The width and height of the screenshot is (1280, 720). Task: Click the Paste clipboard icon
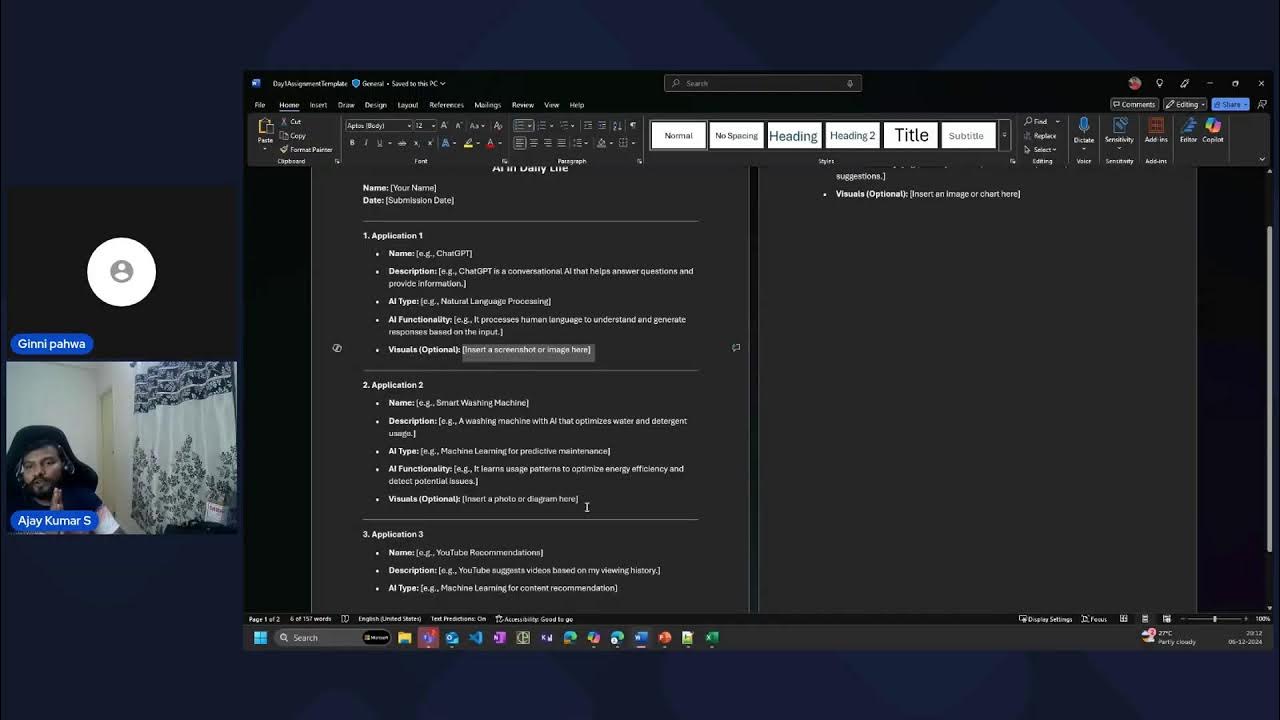[x=265, y=126]
